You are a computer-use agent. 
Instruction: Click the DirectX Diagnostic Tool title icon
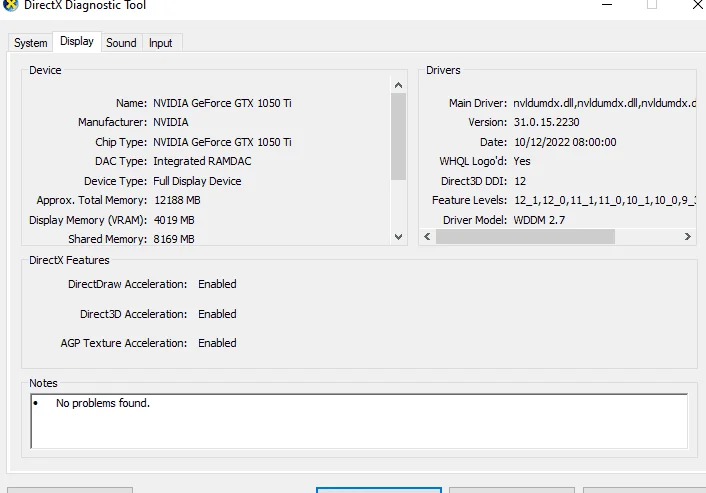(x=11, y=5)
